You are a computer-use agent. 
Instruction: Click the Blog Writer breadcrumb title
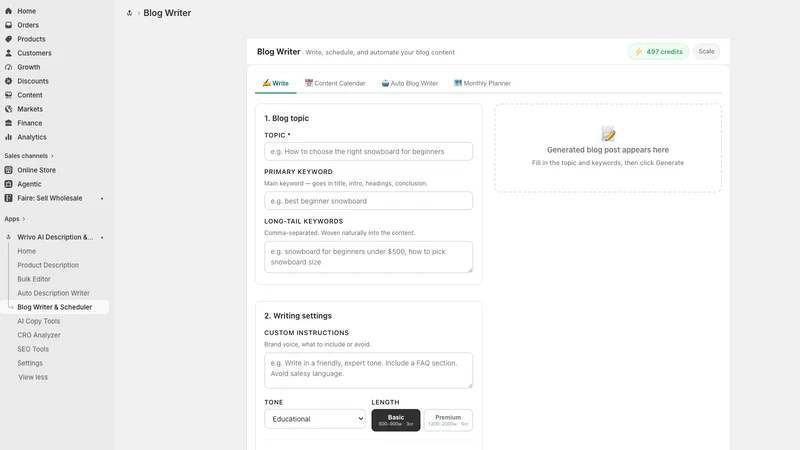point(167,13)
